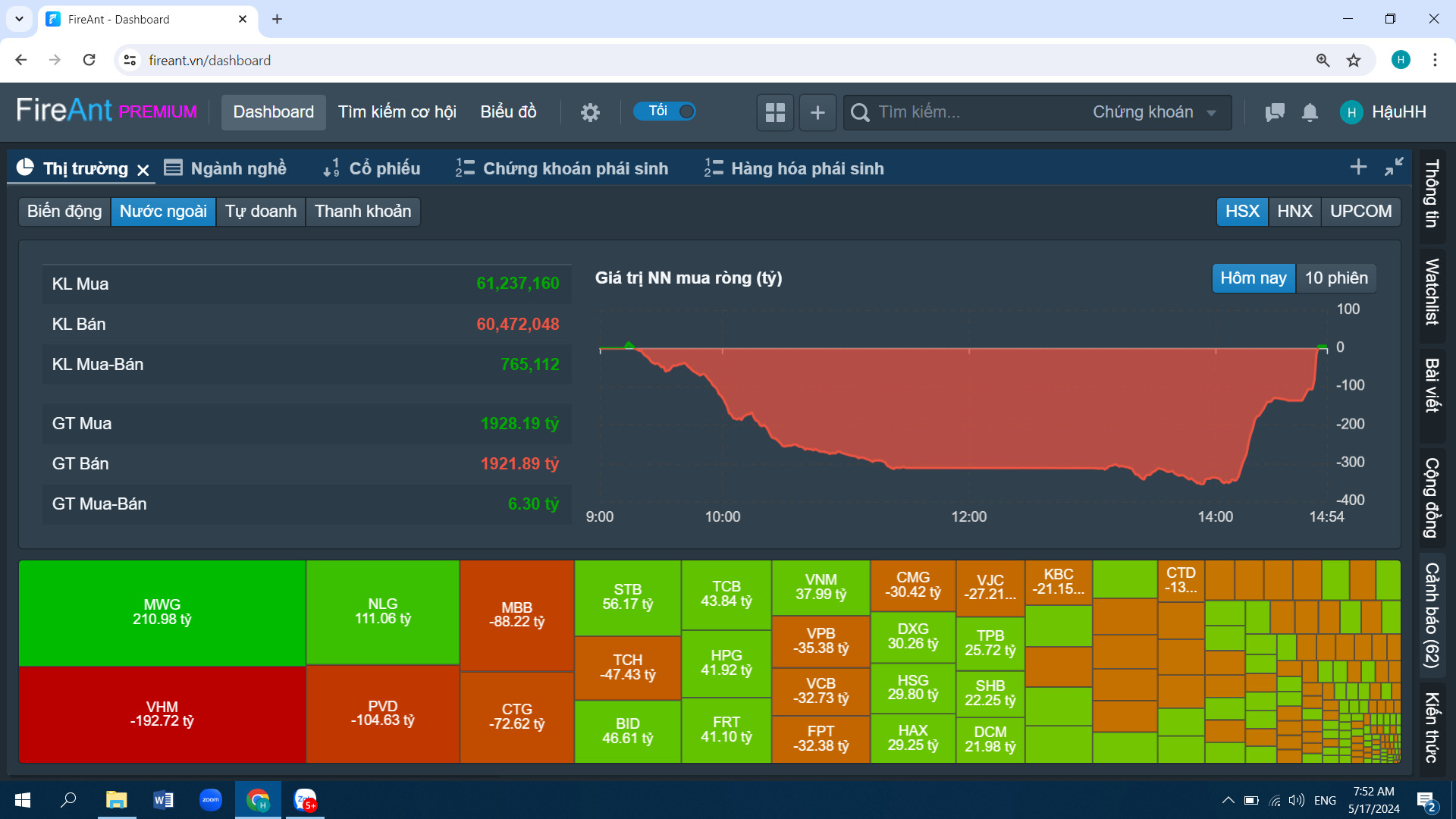Open Zalo from the Windows taskbar

point(305,800)
